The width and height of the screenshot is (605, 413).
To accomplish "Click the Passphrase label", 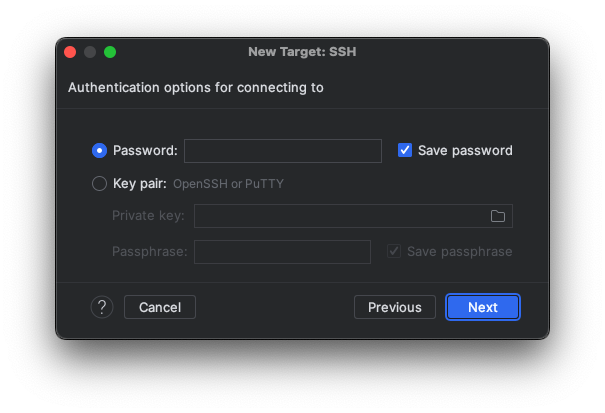I will [x=149, y=251].
